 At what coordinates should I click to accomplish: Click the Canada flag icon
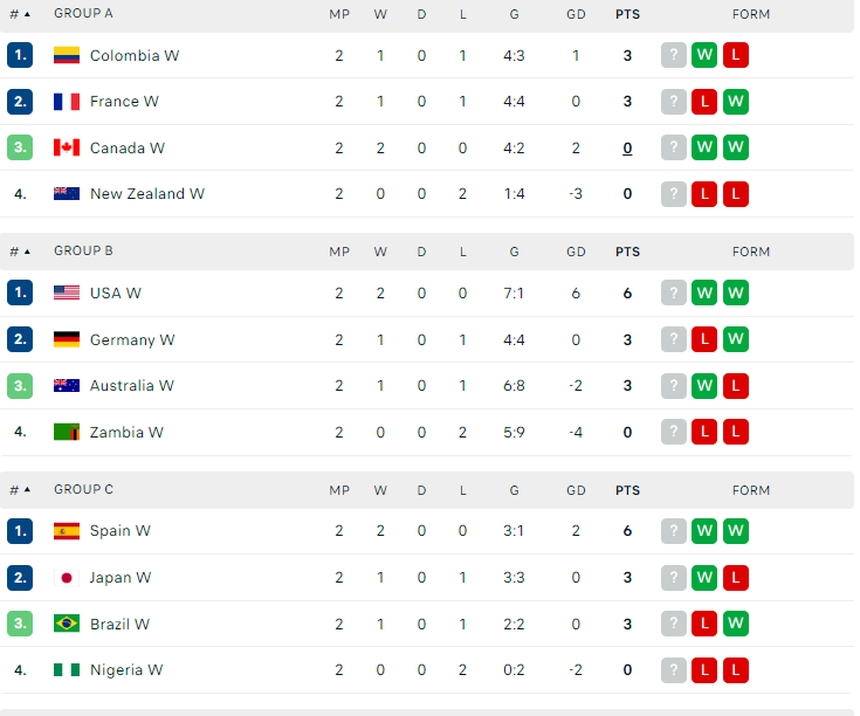point(66,148)
